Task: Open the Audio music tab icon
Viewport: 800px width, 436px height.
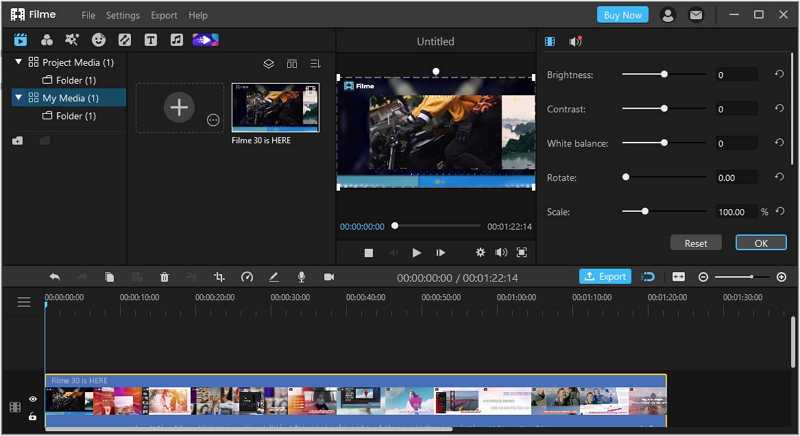Action: (x=177, y=40)
